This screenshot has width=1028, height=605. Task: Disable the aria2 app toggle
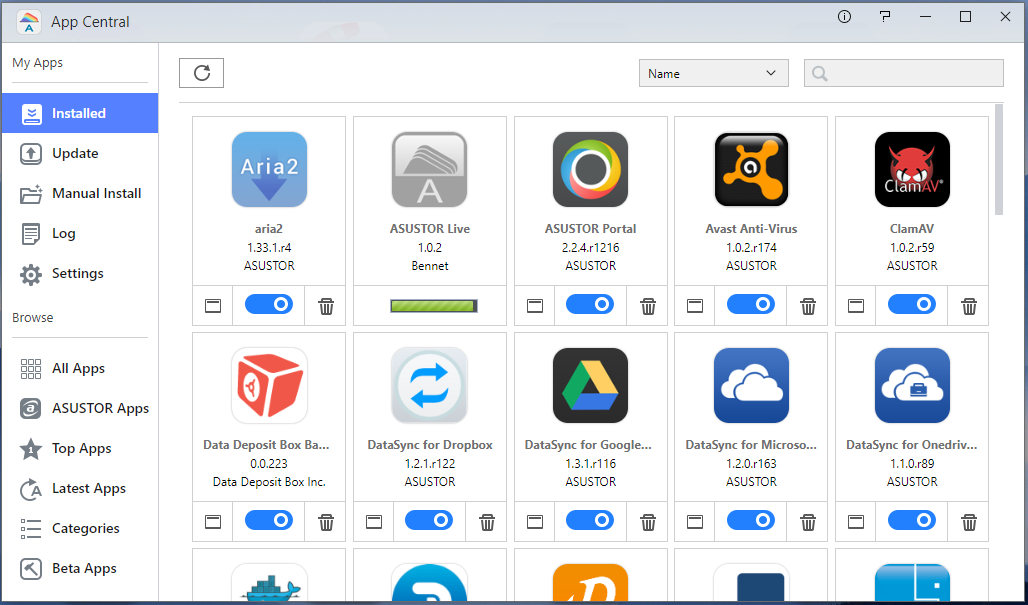[269, 304]
